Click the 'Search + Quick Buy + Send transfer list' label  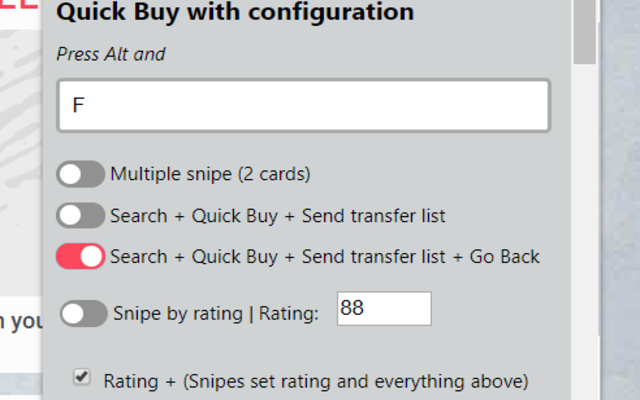[278, 215]
